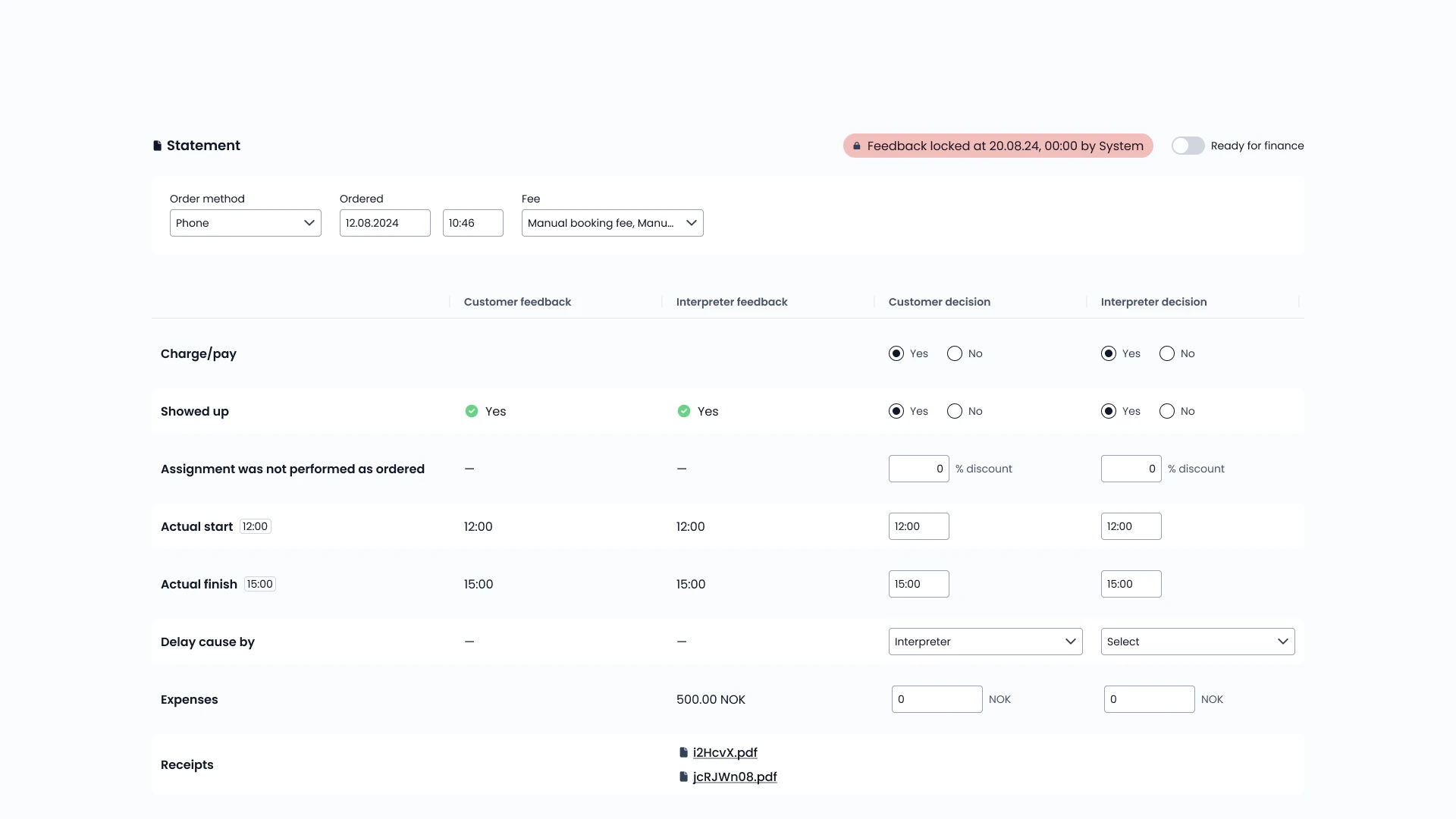
Task: Click the 15:00 tag next to Actual finish
Action: [x=260, y=584]
